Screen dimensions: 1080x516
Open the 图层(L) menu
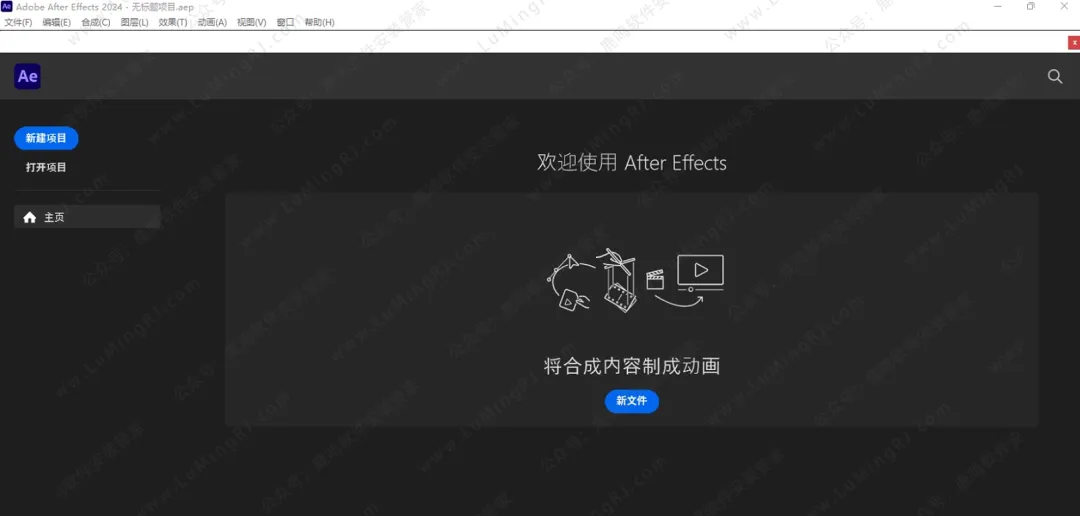pos(134,22)
